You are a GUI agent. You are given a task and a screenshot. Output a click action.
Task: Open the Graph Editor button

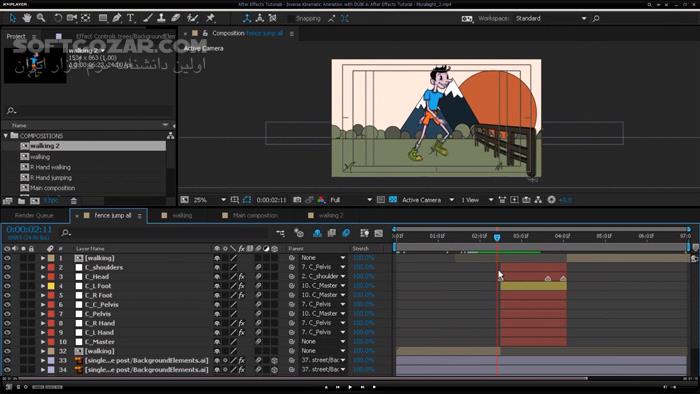(x=379, y=233)
